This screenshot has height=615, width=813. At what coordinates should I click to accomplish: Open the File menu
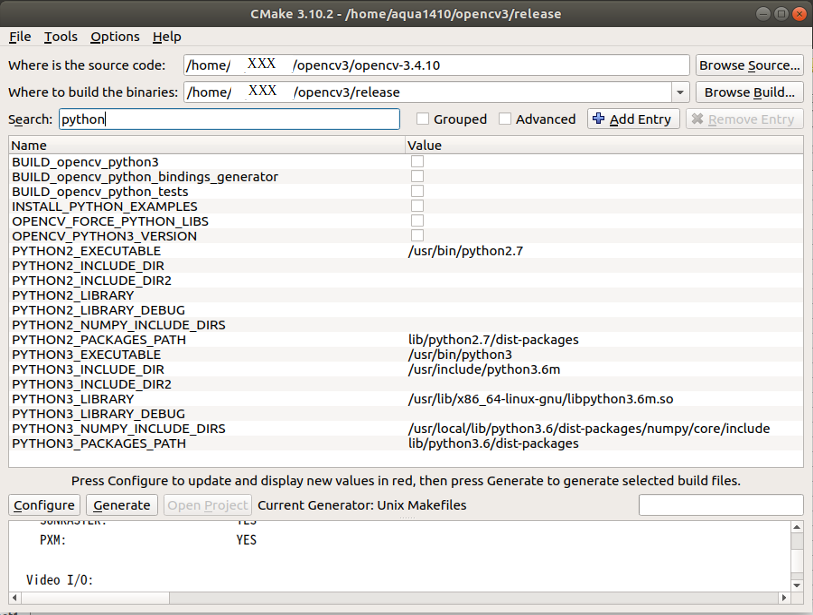(20, 37)
